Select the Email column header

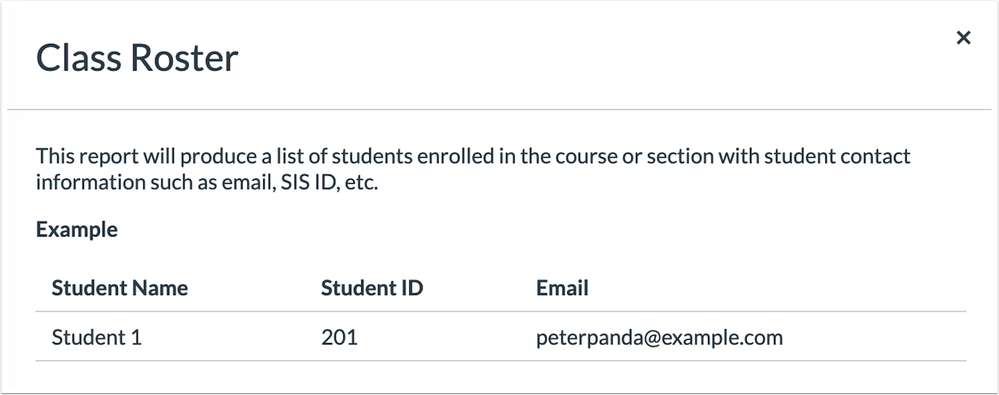coord(562,288)
